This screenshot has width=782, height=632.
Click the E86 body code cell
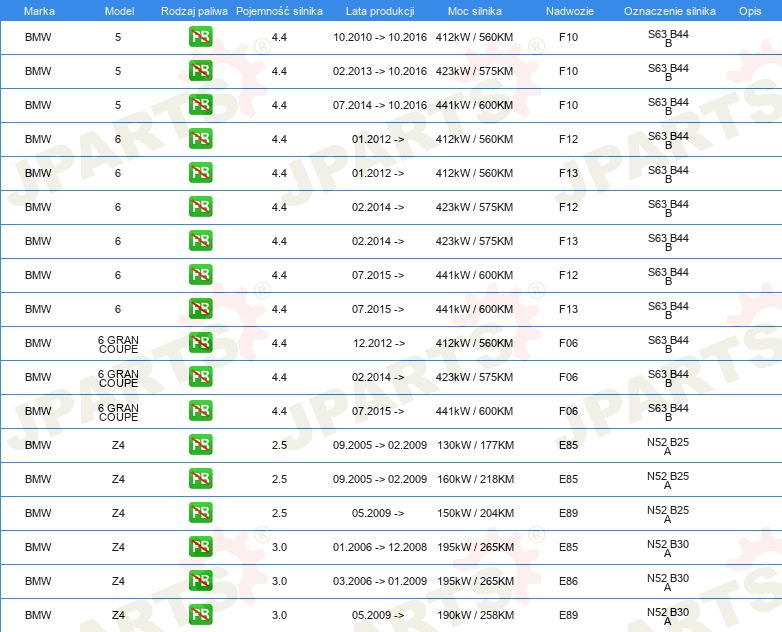tap(568, 581)
